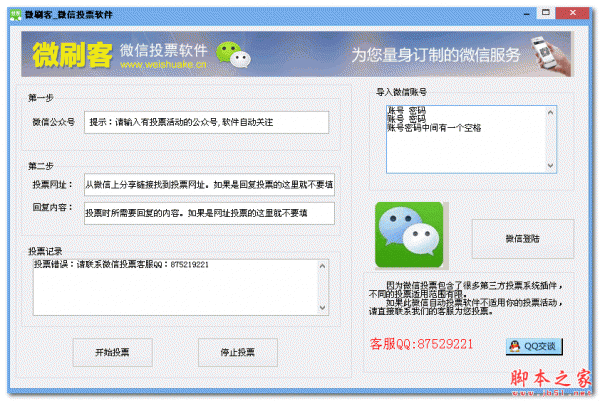Click the 导入微信账号 group label
The image size is (600, 401).
(401, 92)
